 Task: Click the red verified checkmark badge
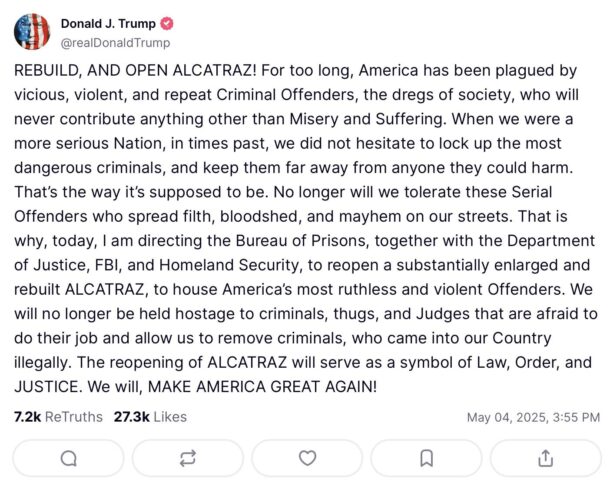[x=165, y=23]
